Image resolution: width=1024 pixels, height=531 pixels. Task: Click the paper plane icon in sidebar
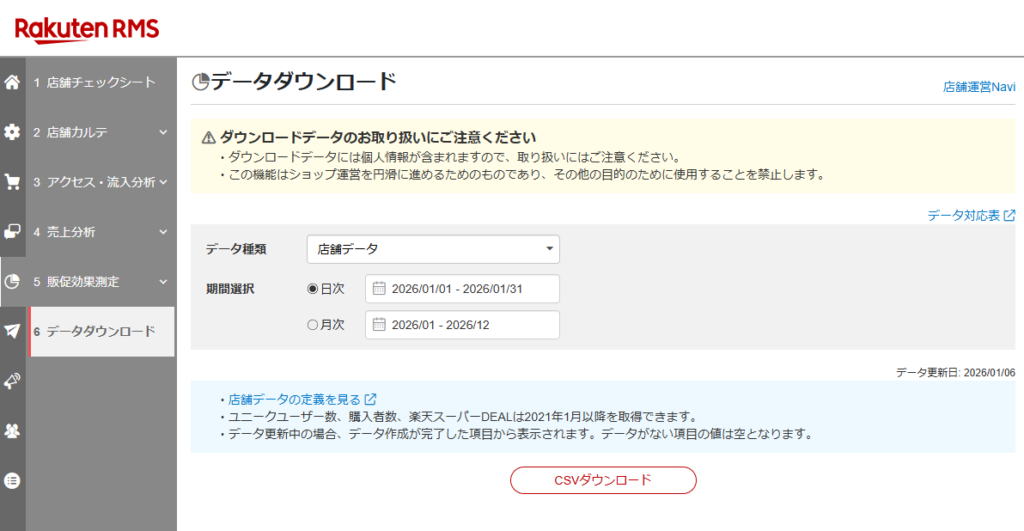(12, 331)
